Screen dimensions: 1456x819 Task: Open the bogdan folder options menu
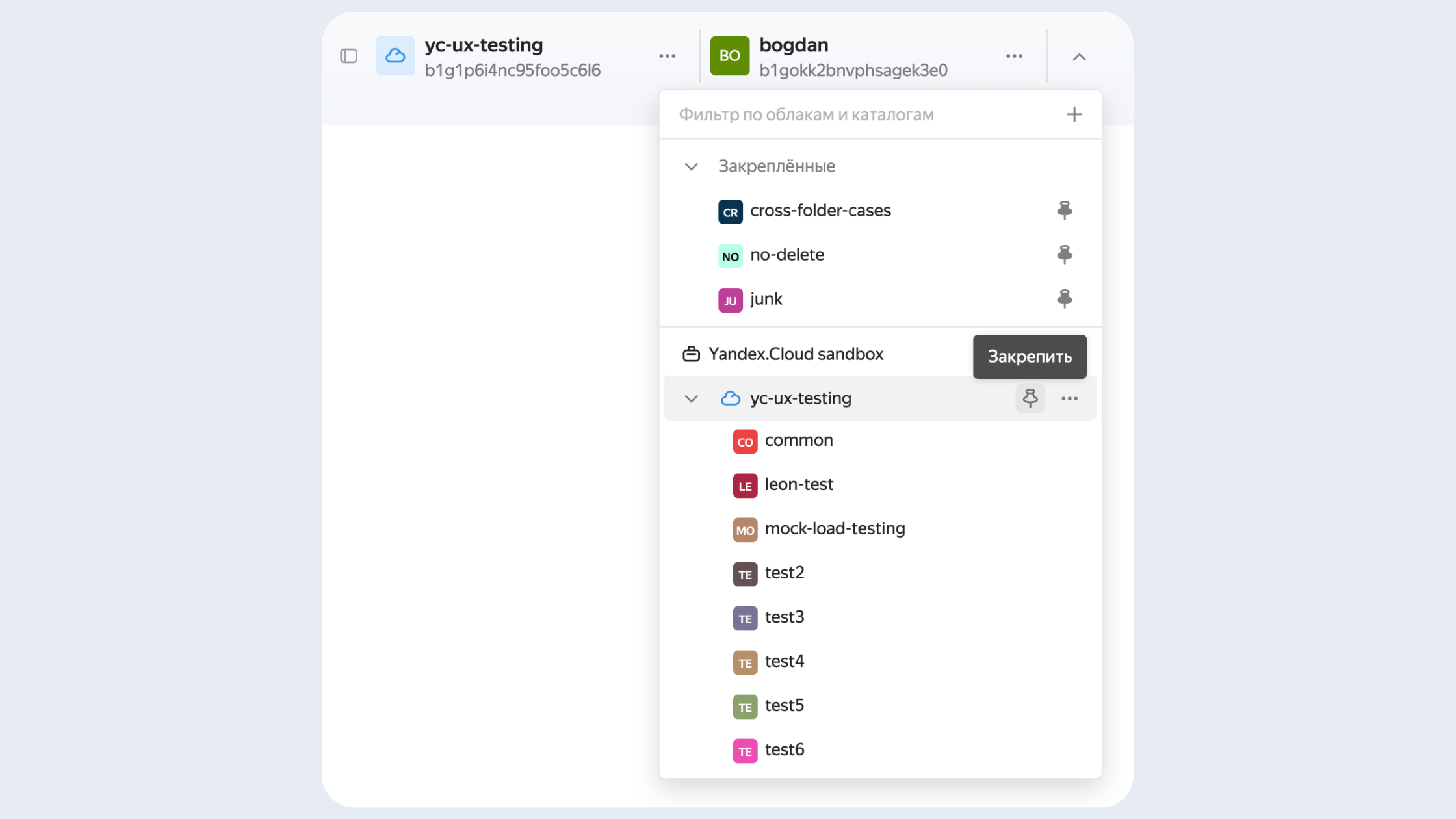[1015, 56]
